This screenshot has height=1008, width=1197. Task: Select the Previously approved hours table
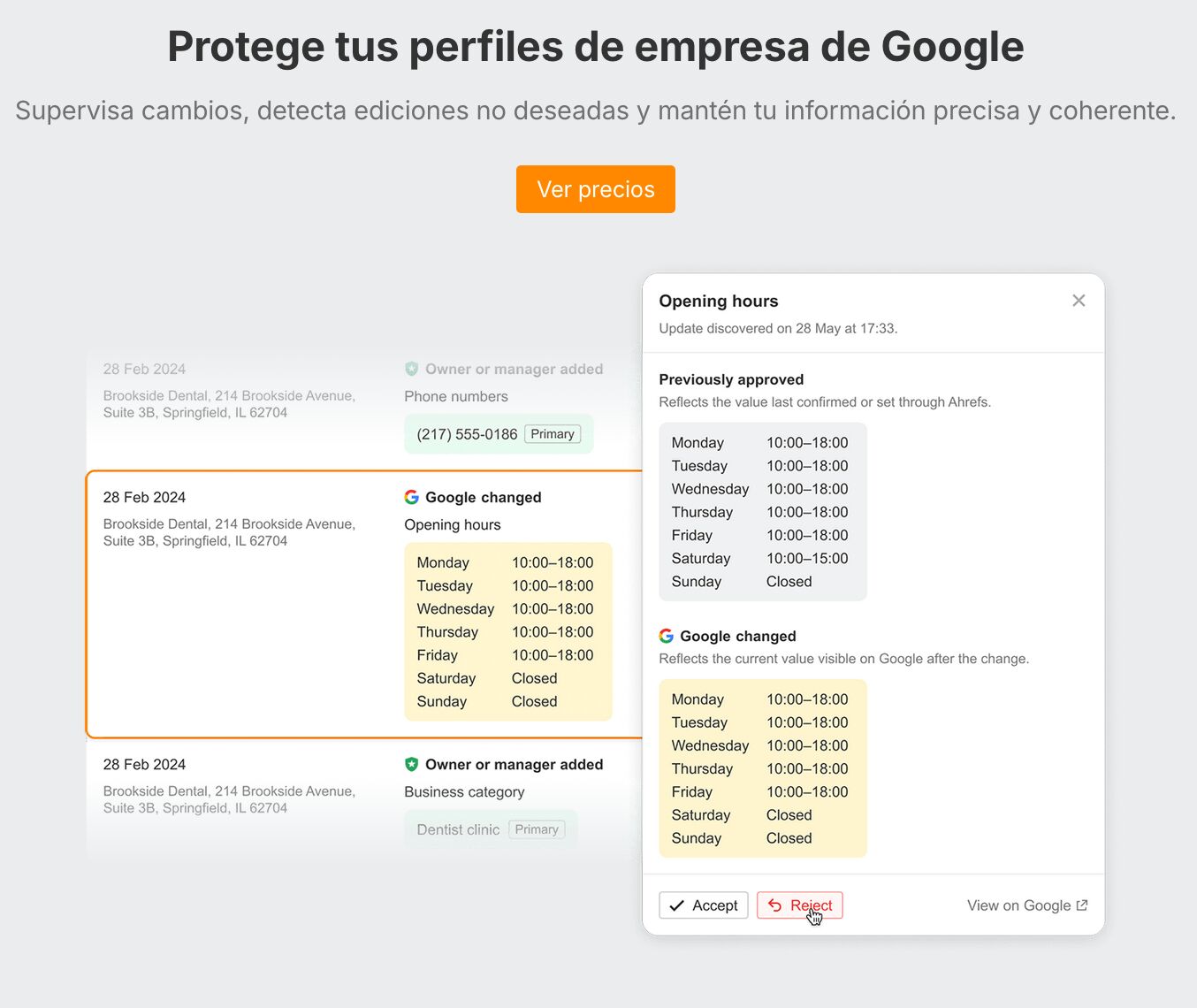coord(762,512)
